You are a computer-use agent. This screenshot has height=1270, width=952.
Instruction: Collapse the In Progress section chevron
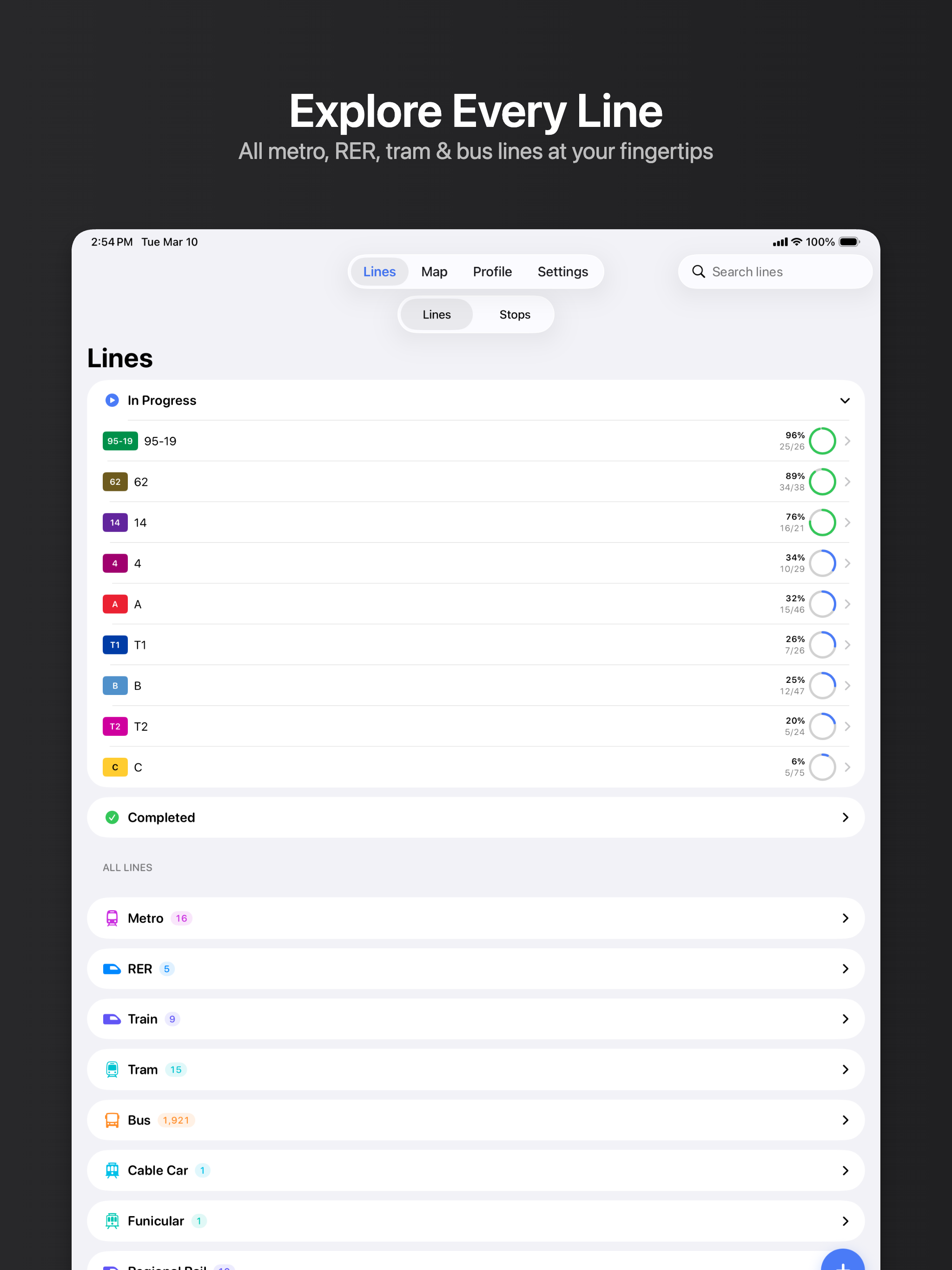(845, 400)
